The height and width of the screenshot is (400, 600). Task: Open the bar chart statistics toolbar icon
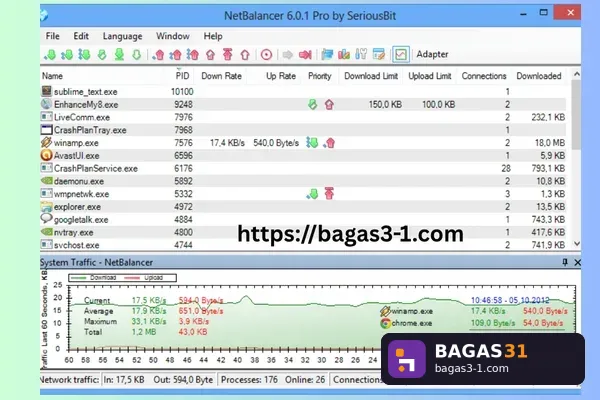click(x=344, y=55)
